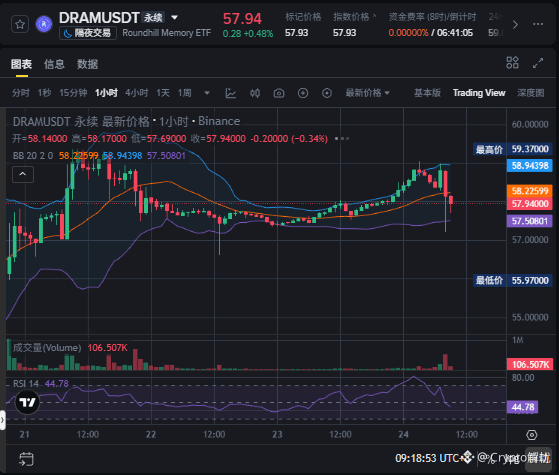Switch to Trading View chart
This screenshot has width=559, height=475.
pos(479,93)
